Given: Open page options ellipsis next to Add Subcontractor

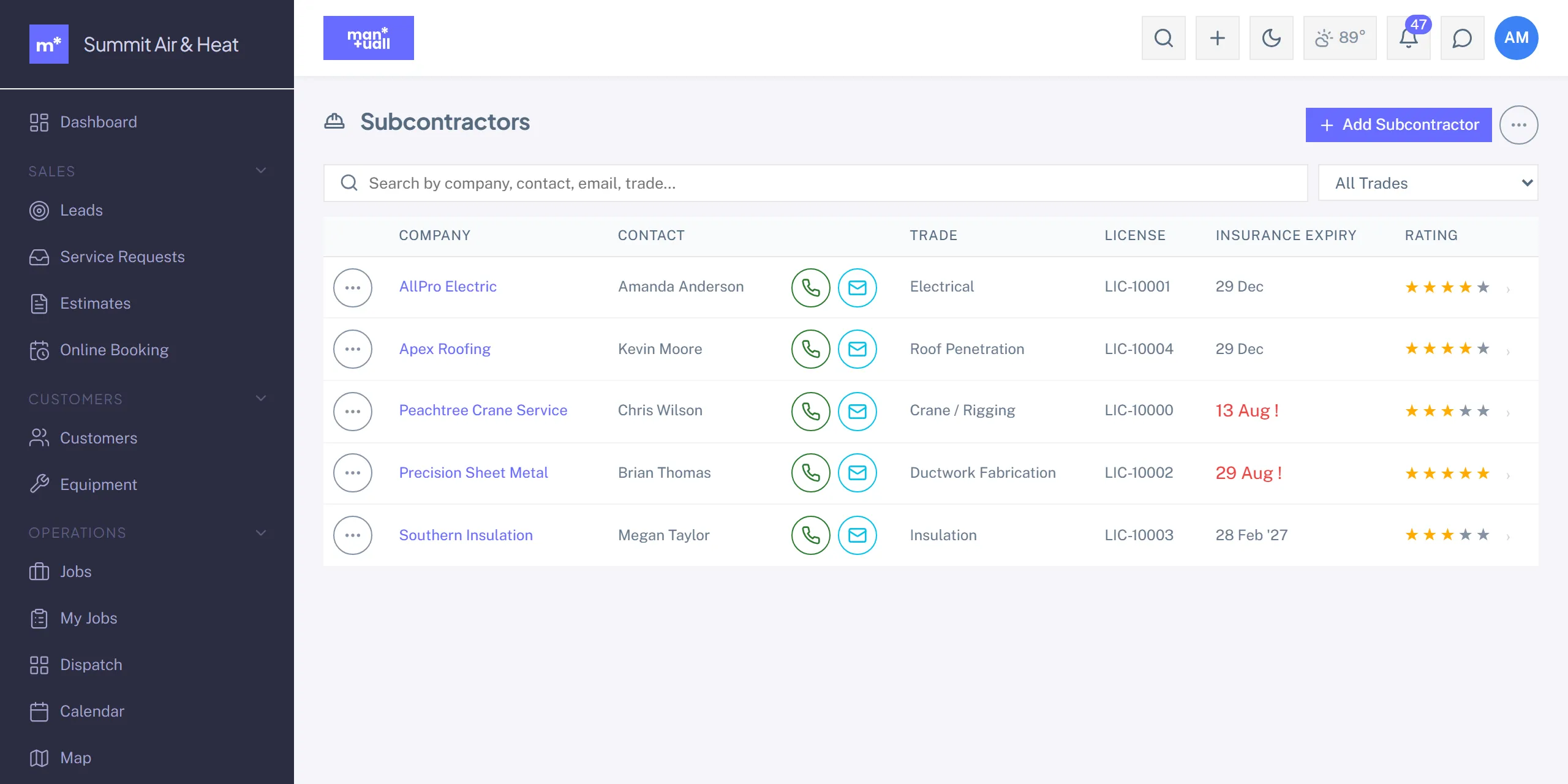Looking at the screenshot, I should [1518, 125].
